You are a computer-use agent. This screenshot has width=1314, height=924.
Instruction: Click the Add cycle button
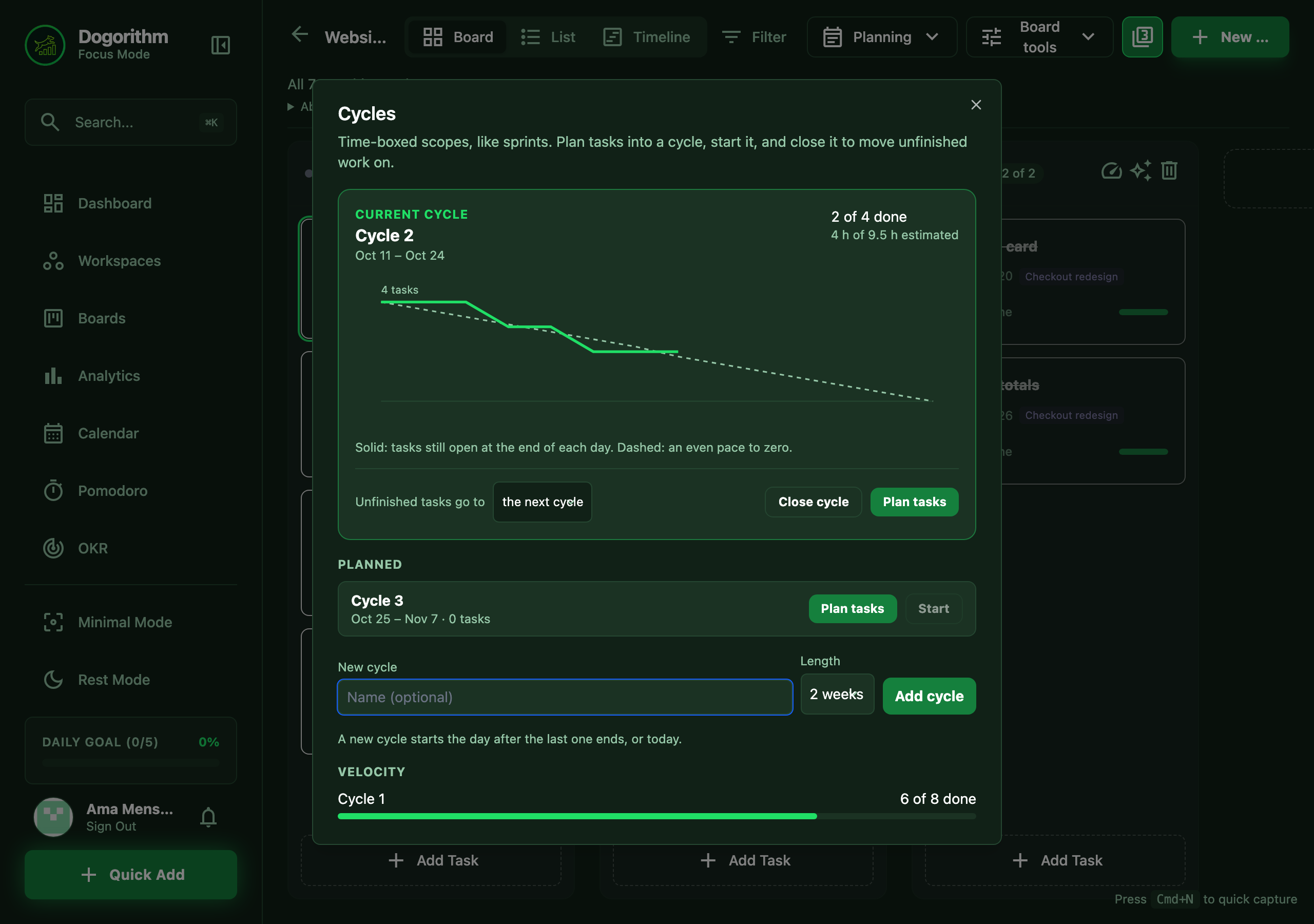click(929, 696)
